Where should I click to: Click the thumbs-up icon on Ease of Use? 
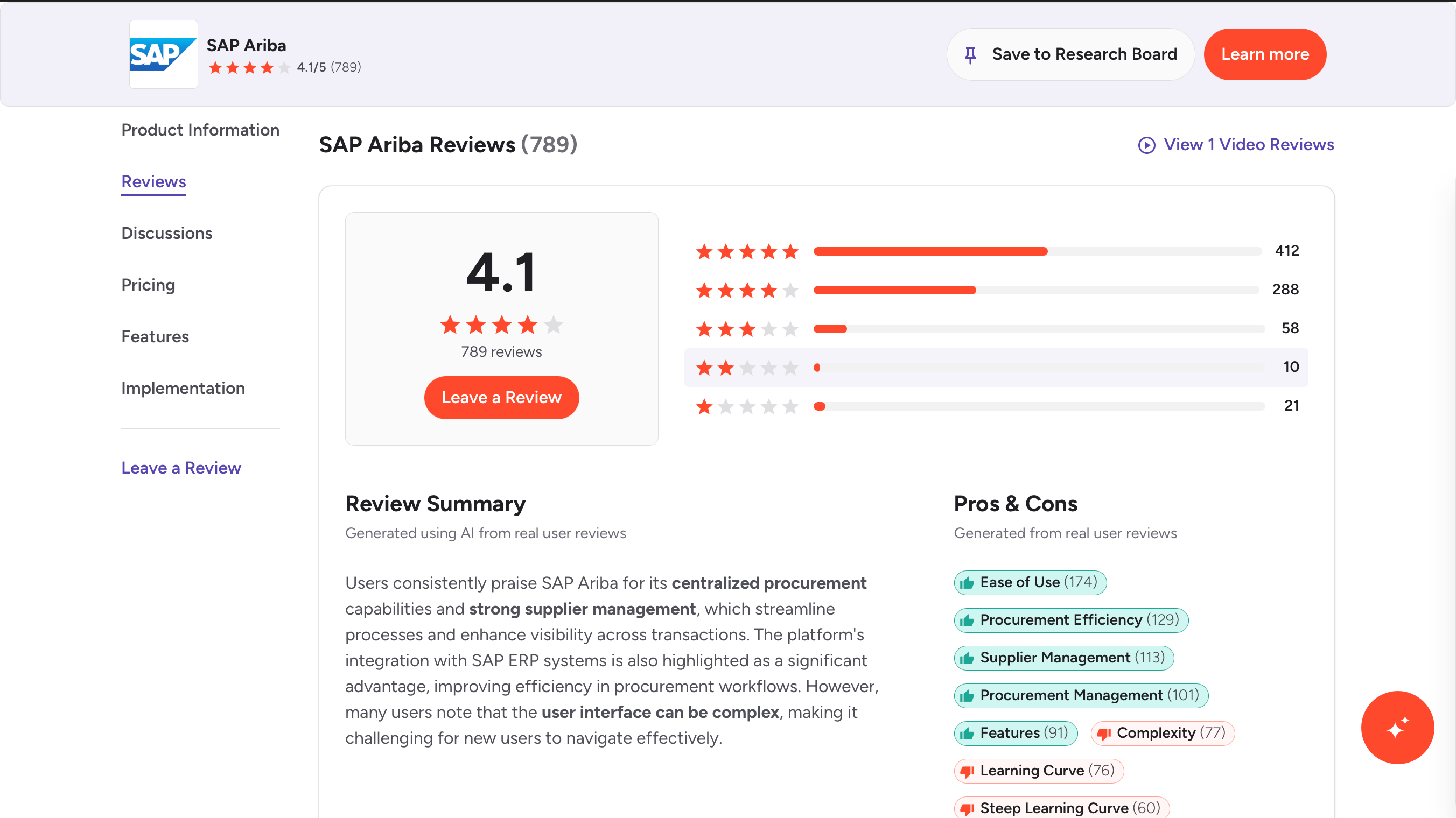coord(967,583)
